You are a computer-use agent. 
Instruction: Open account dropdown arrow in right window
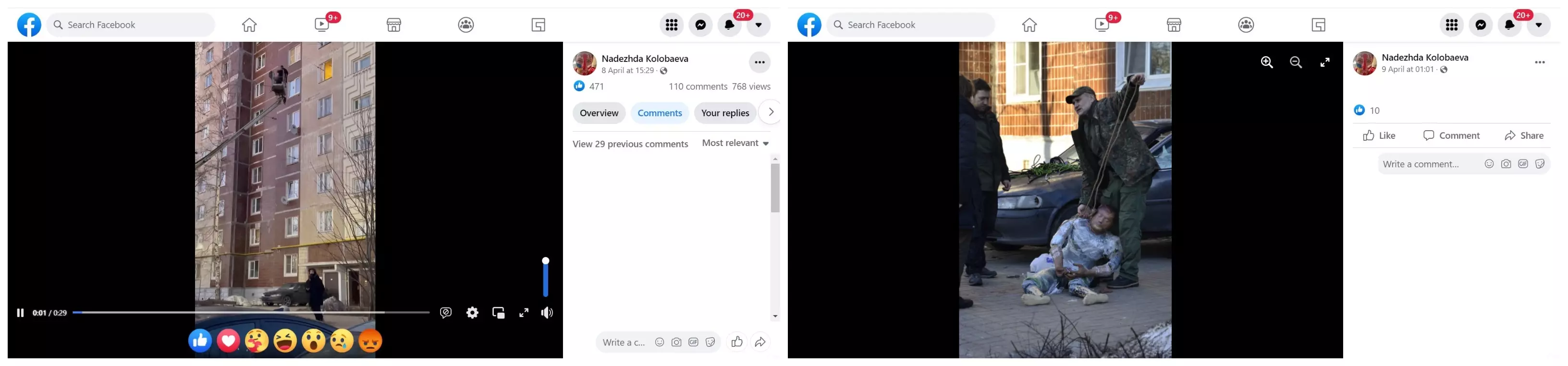point(1538,25)
